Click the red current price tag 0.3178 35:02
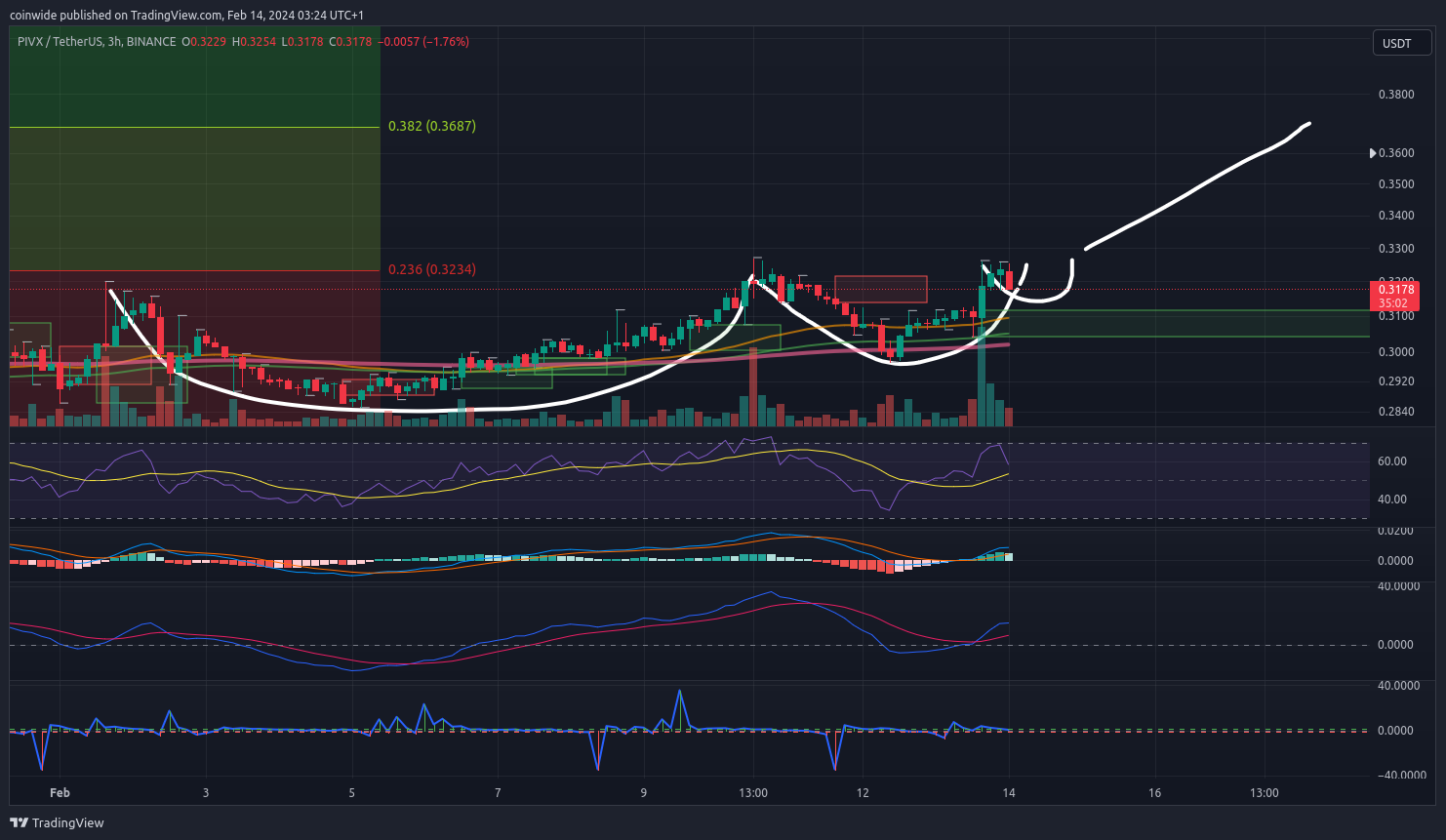The image size is (1446, 840). click(1395, 296)
